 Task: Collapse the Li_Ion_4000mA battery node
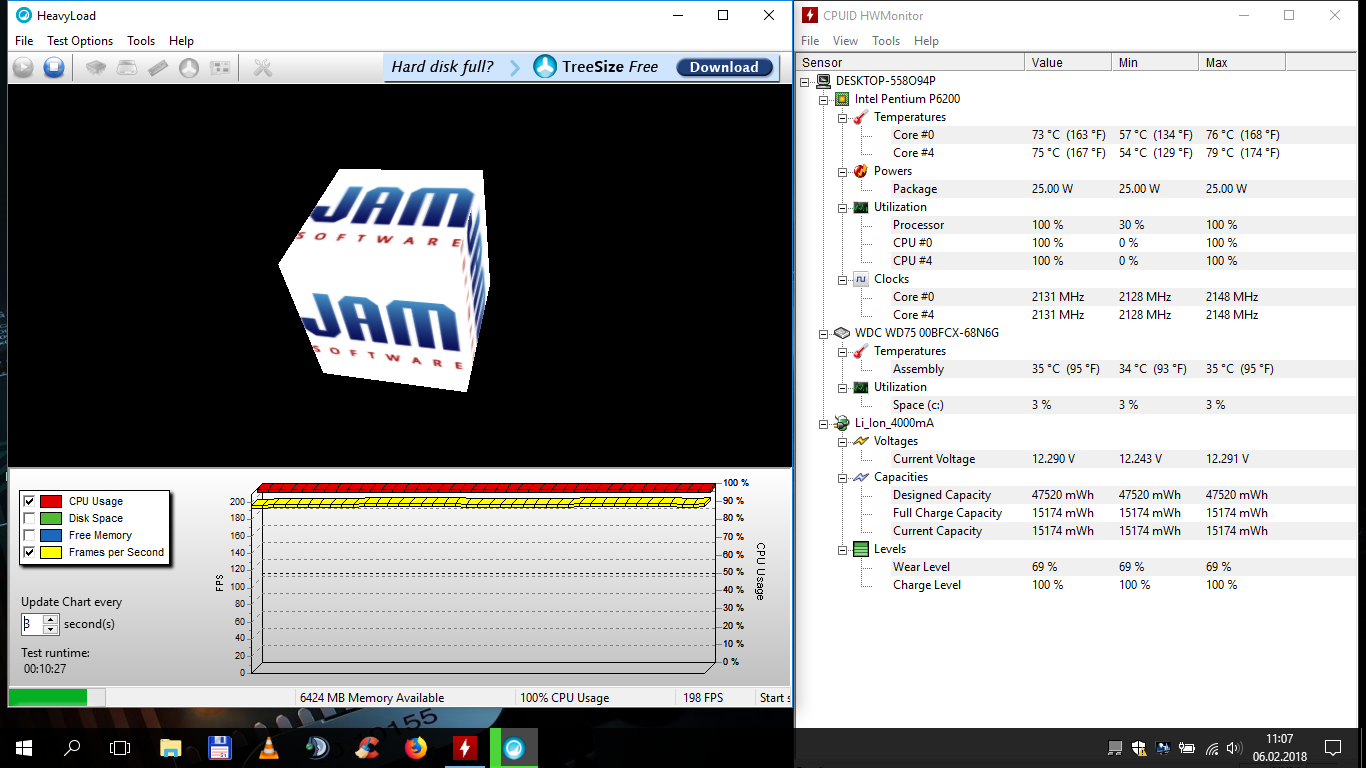click(x=823, y=423)
